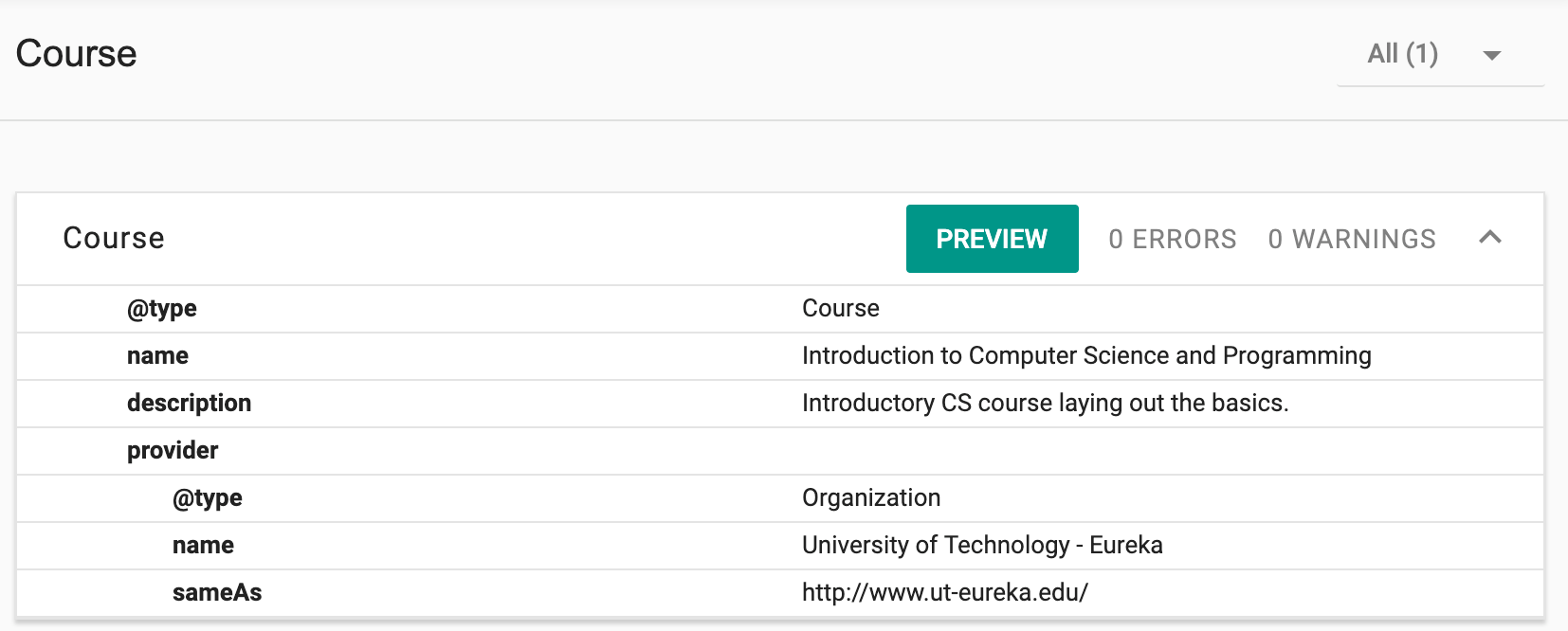1568x631 pixels.
Task: Click the 0 WARNINGS indicator
Action: 1351,239
